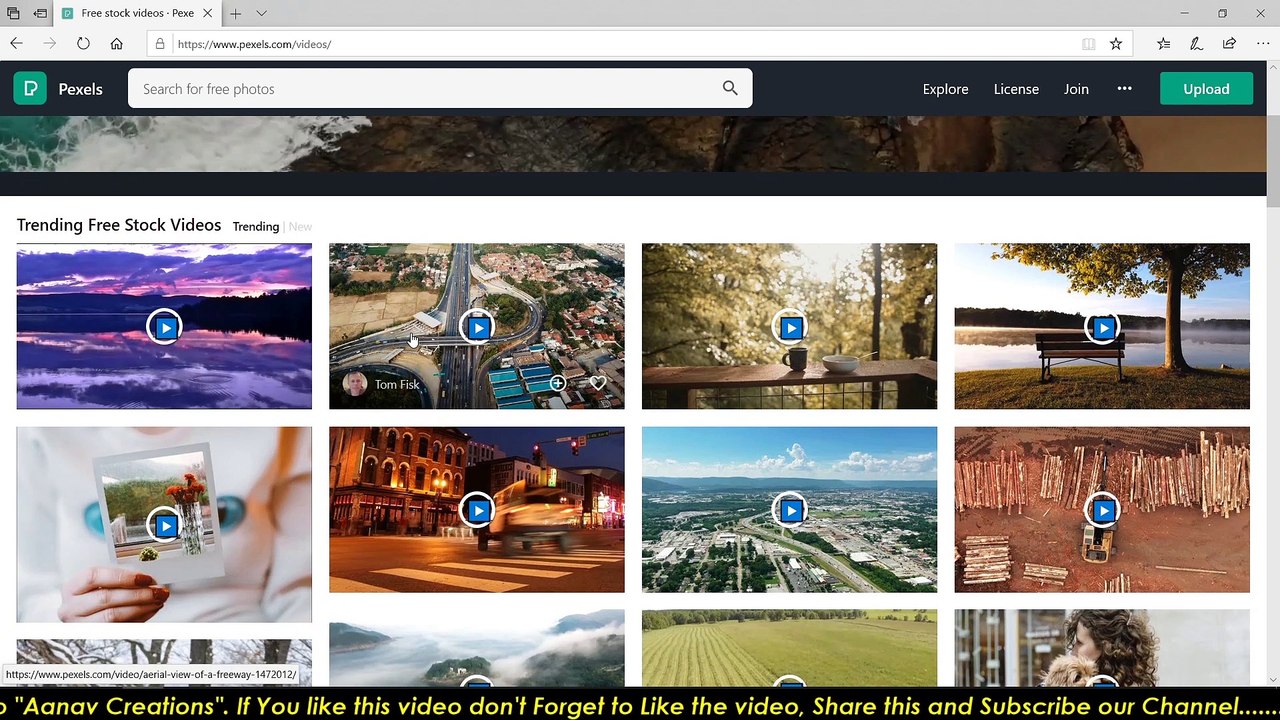
Task: Go back using the browser back arrow
Action: (16, 44)
